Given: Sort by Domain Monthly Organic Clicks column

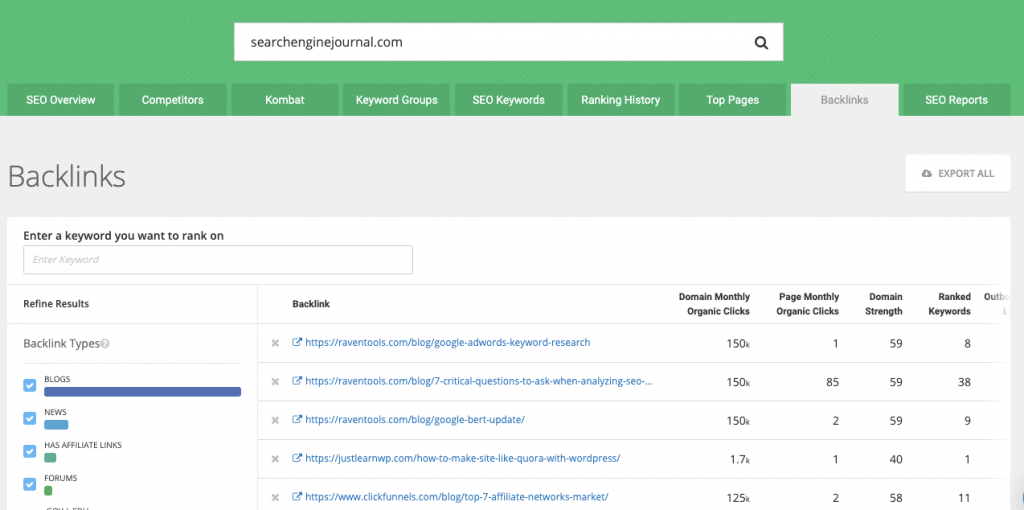Looking at the screenshot, I should (714, 304).
